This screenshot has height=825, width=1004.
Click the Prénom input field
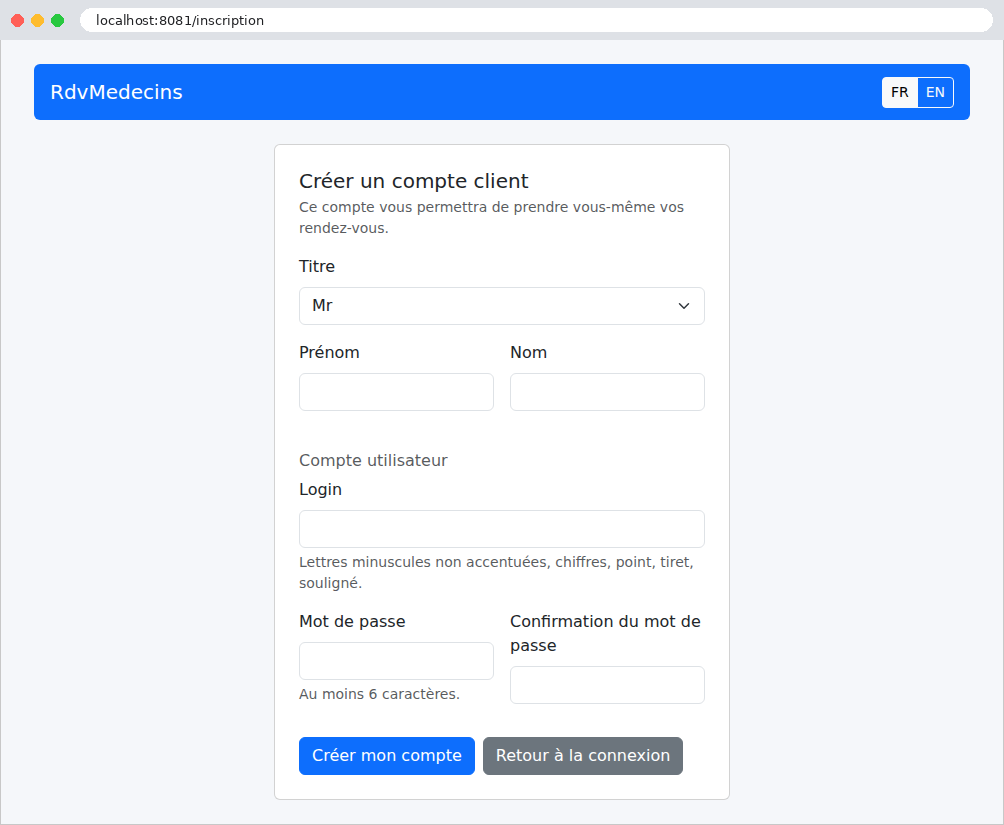pos(396,392)
